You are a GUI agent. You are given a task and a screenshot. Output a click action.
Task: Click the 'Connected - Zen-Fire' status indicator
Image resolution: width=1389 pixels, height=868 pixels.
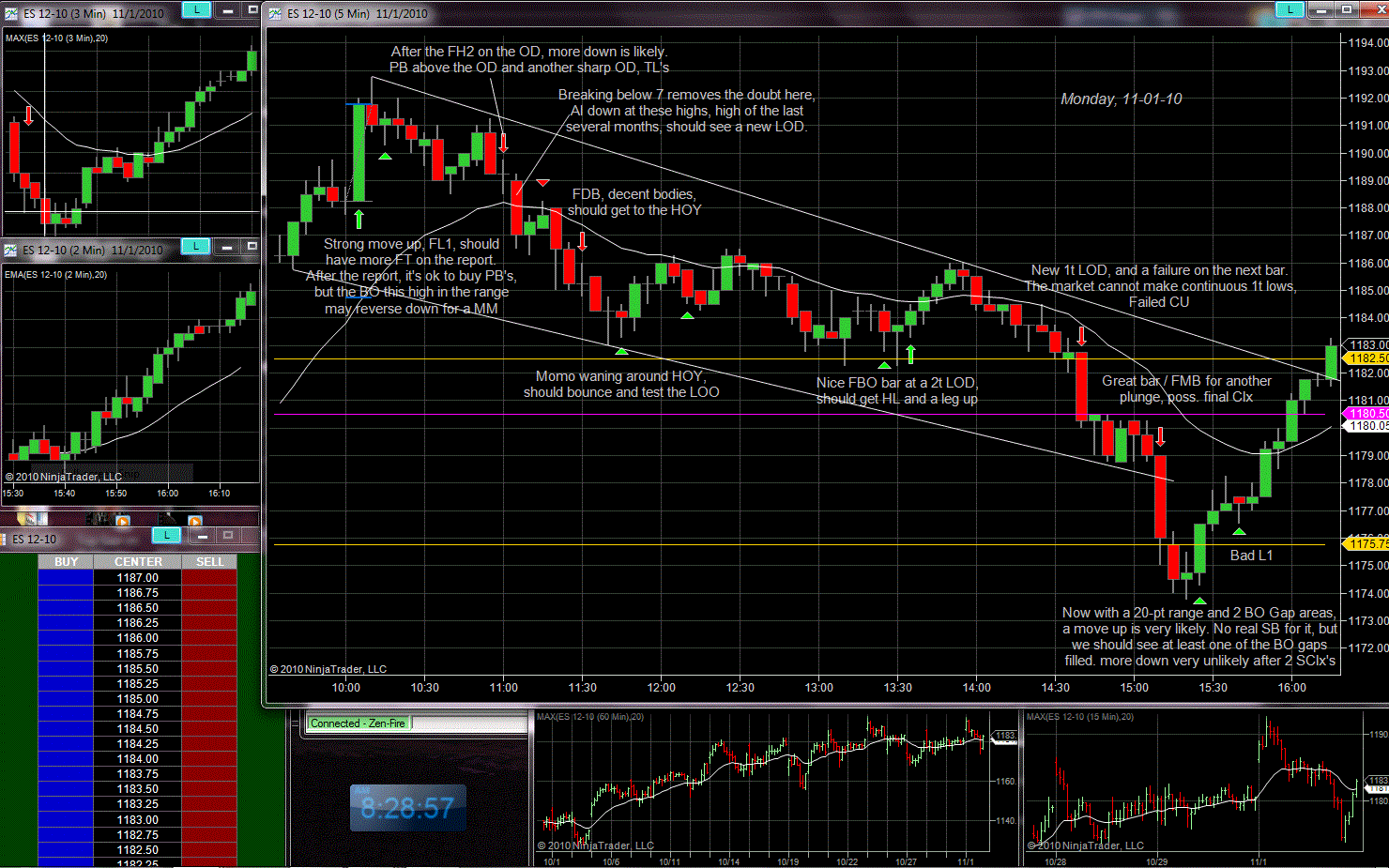tap(359, 723)
